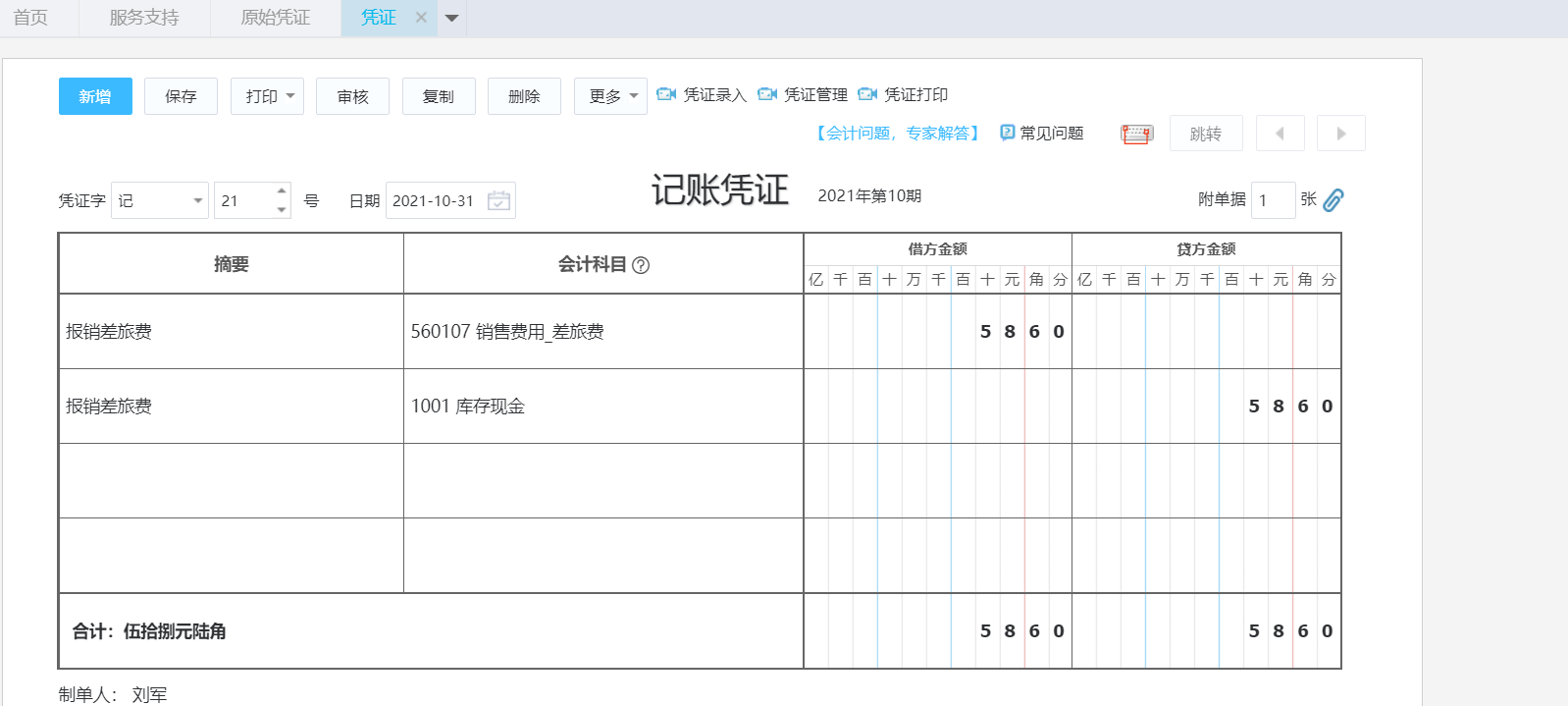Image resolution: width=1568 pixels, height=706 pixels.
Task: Click the help icon beside 会计科目
Action: pyautogui.click(x=641, y=265)
